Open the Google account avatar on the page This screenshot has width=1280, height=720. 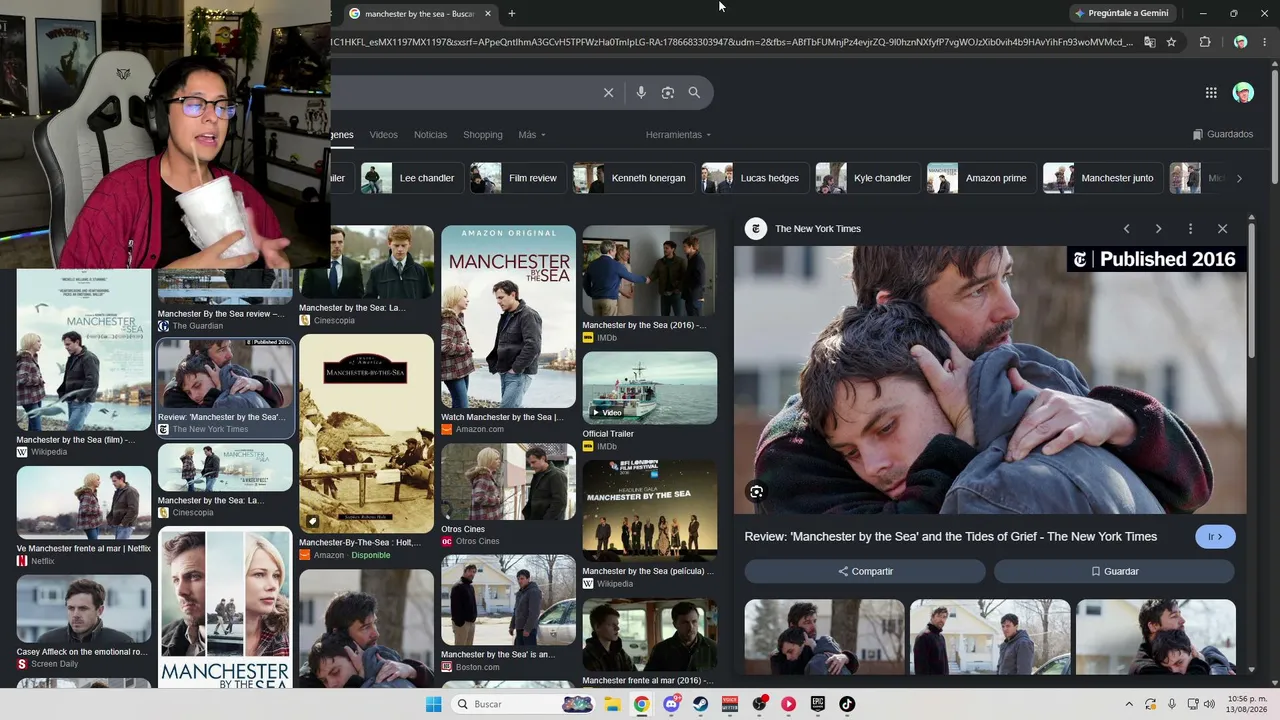click(1243, 93)
